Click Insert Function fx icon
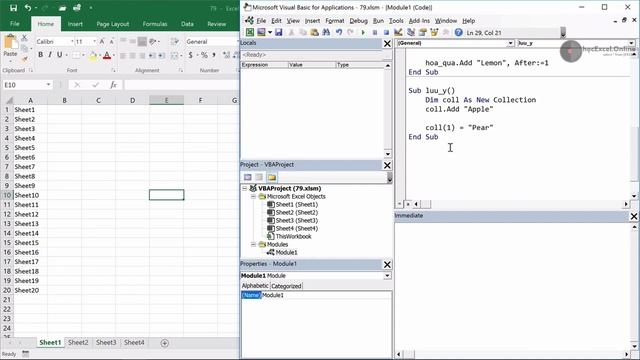 pos(113,85)
